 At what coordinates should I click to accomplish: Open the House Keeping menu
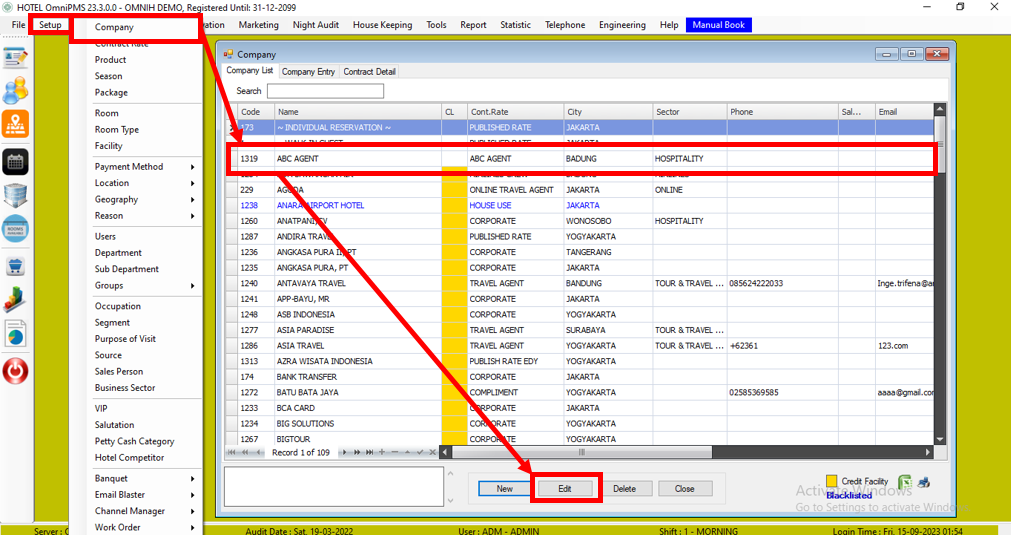coord(382,25)
